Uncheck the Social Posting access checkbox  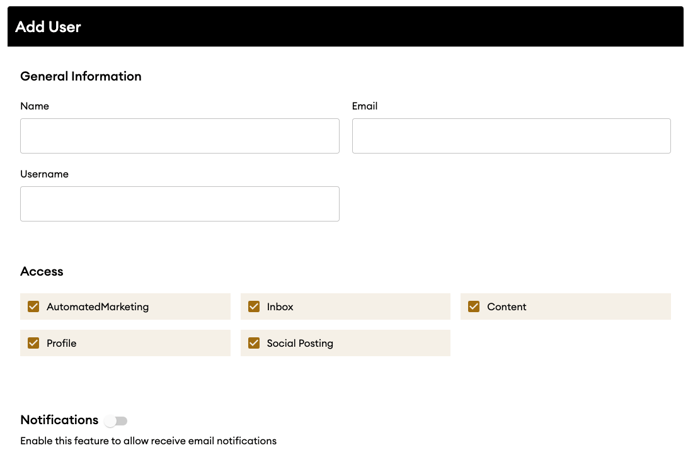click(254, 343)
